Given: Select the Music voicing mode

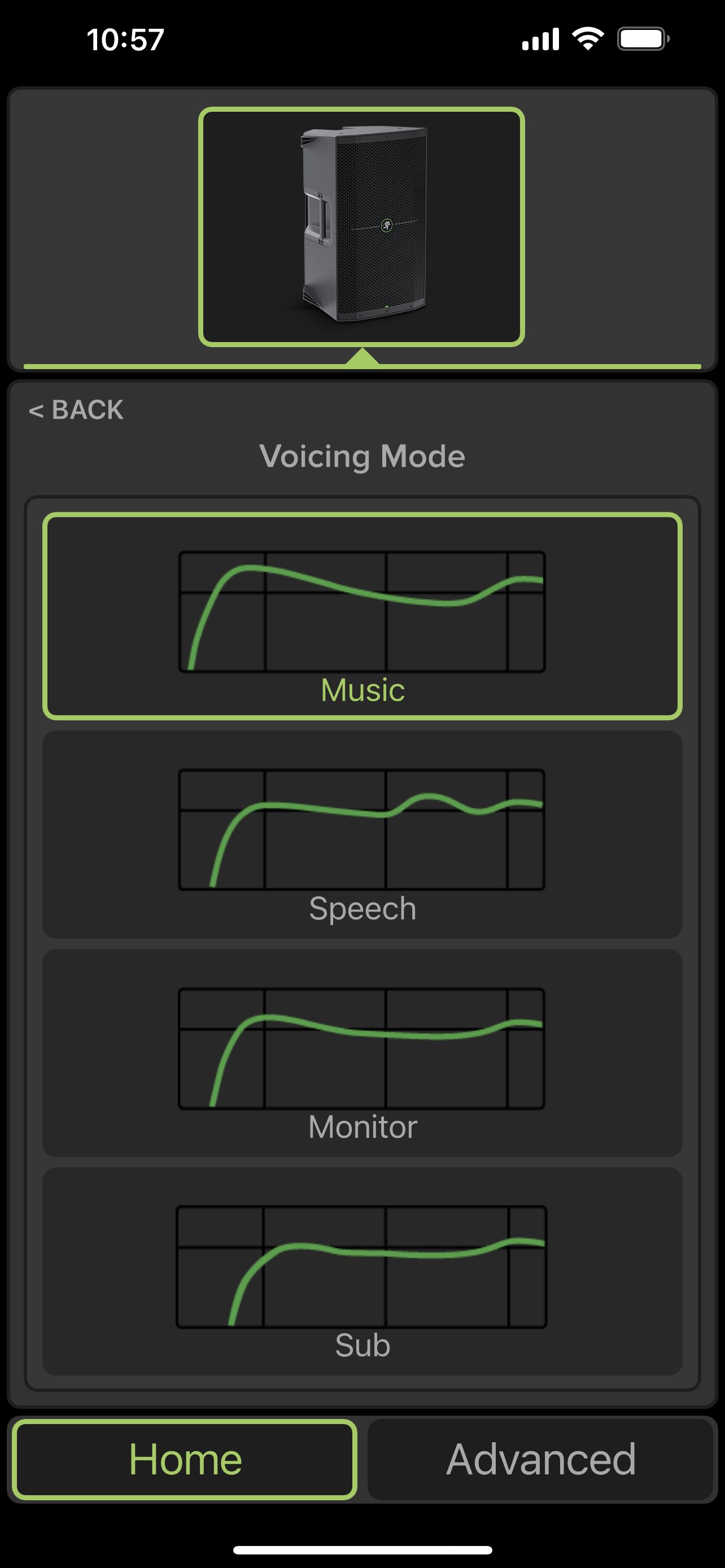Looking at the screenshot, I should tap(362, 616).
